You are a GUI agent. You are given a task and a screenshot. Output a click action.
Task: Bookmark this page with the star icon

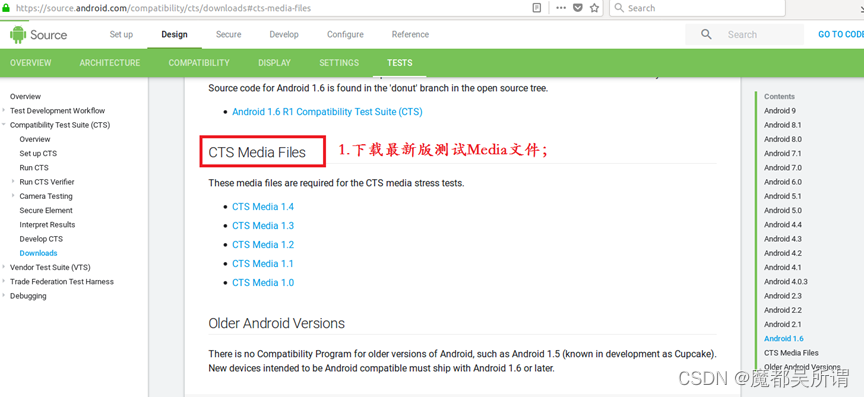tap(594, 8)
